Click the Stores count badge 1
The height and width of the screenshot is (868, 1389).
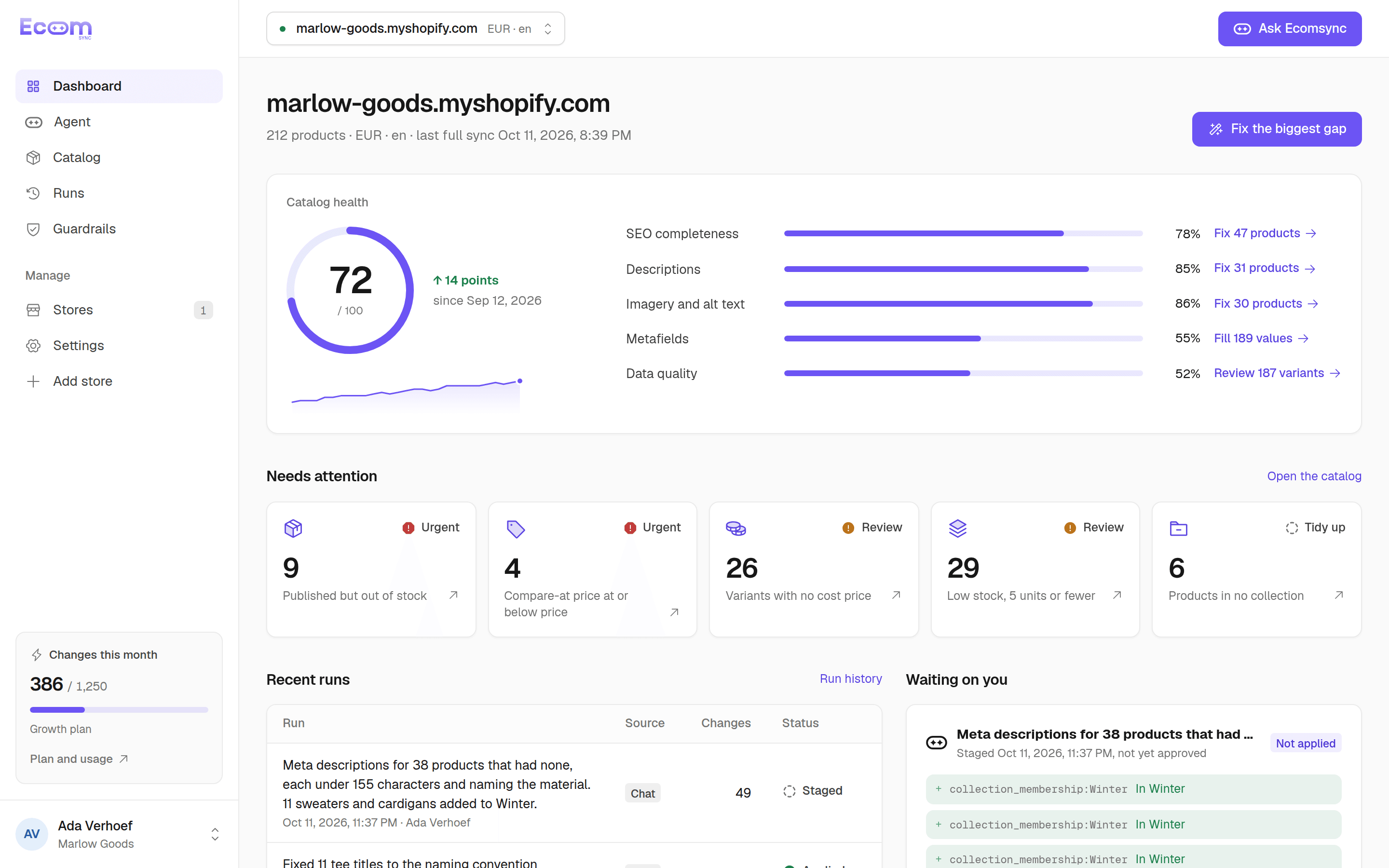pos(203,311)
